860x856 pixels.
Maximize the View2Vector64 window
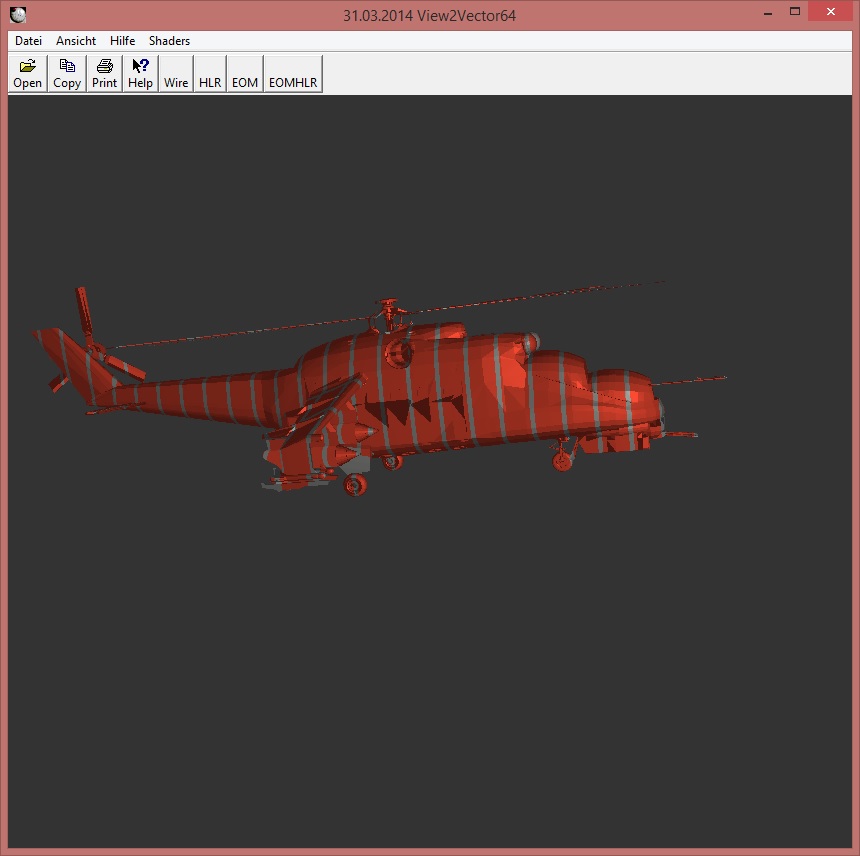(x=795, y=12)
